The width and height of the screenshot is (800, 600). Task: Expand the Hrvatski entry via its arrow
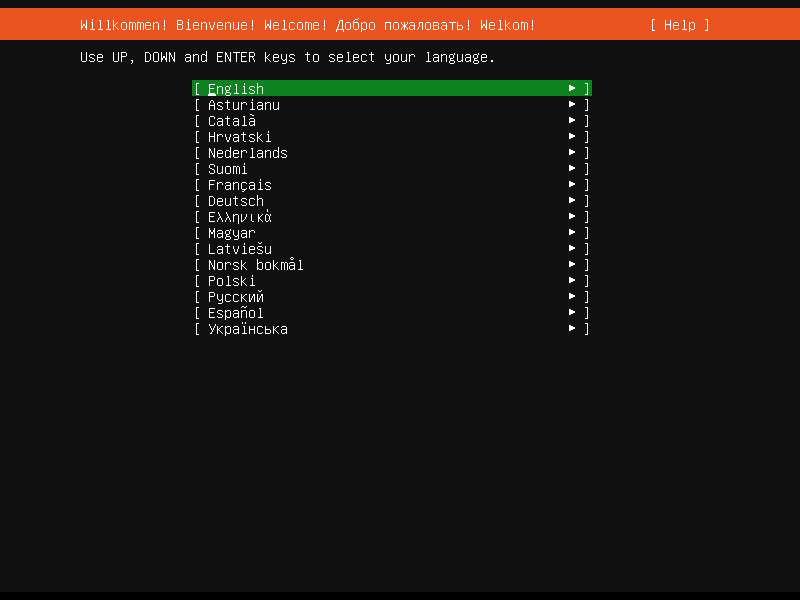[571, 136]
